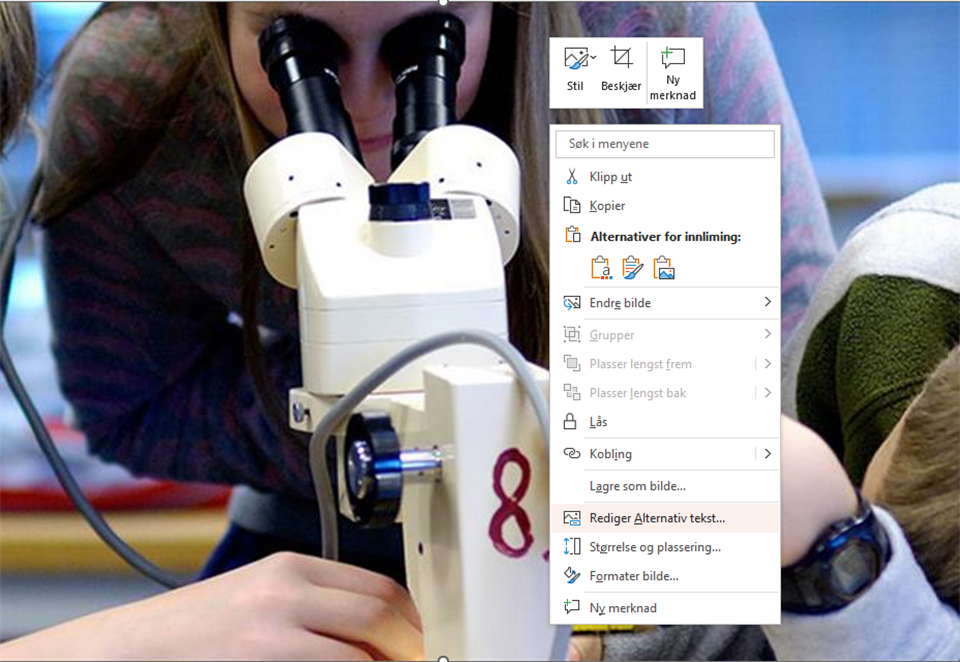Image resolution: width=960 pixels, height=662 pixels.
Task: Choose the paste as picture icon
Action: [x=663, y=268]
